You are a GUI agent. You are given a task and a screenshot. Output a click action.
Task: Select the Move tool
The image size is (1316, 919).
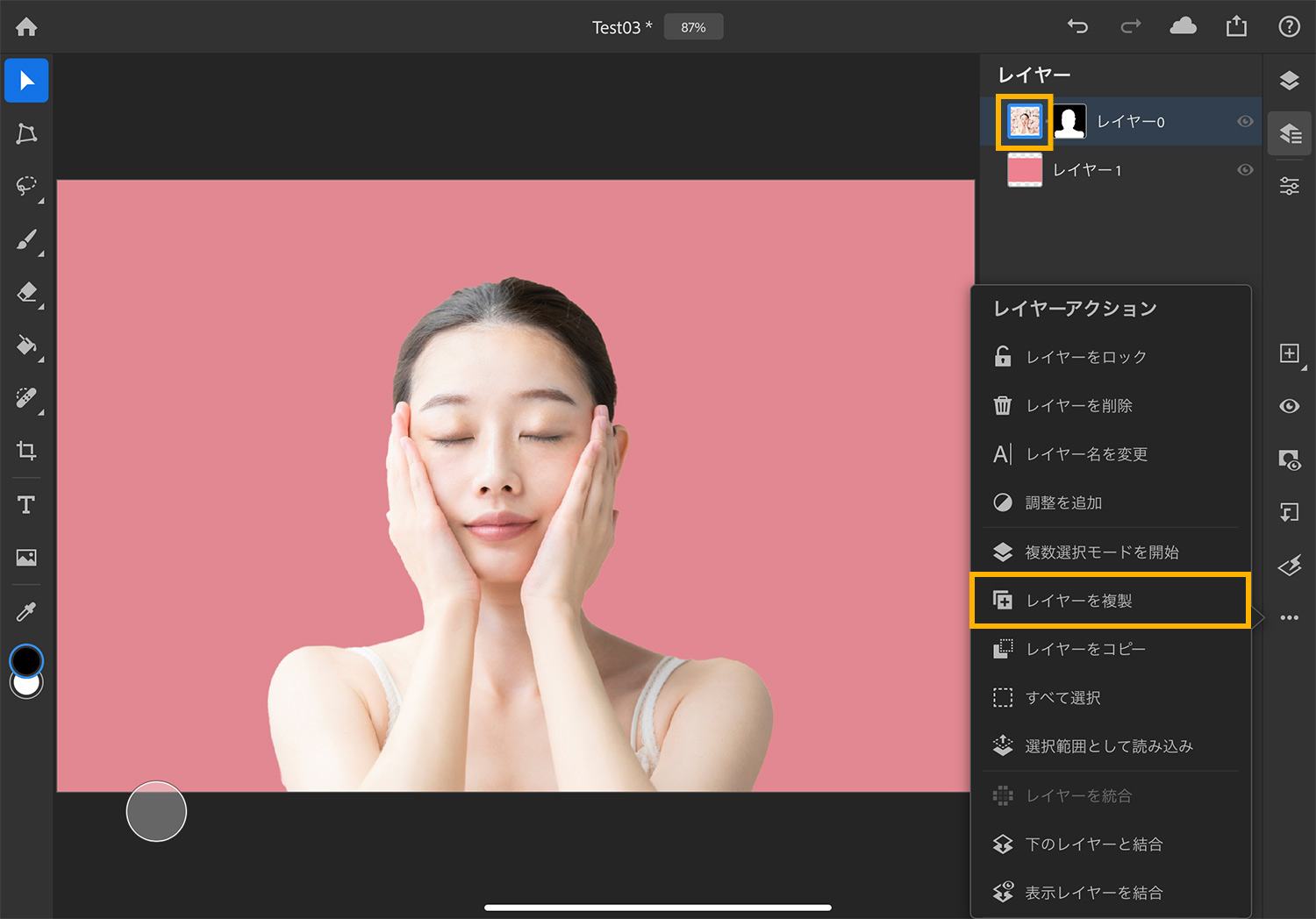click(x=26, y=81)
